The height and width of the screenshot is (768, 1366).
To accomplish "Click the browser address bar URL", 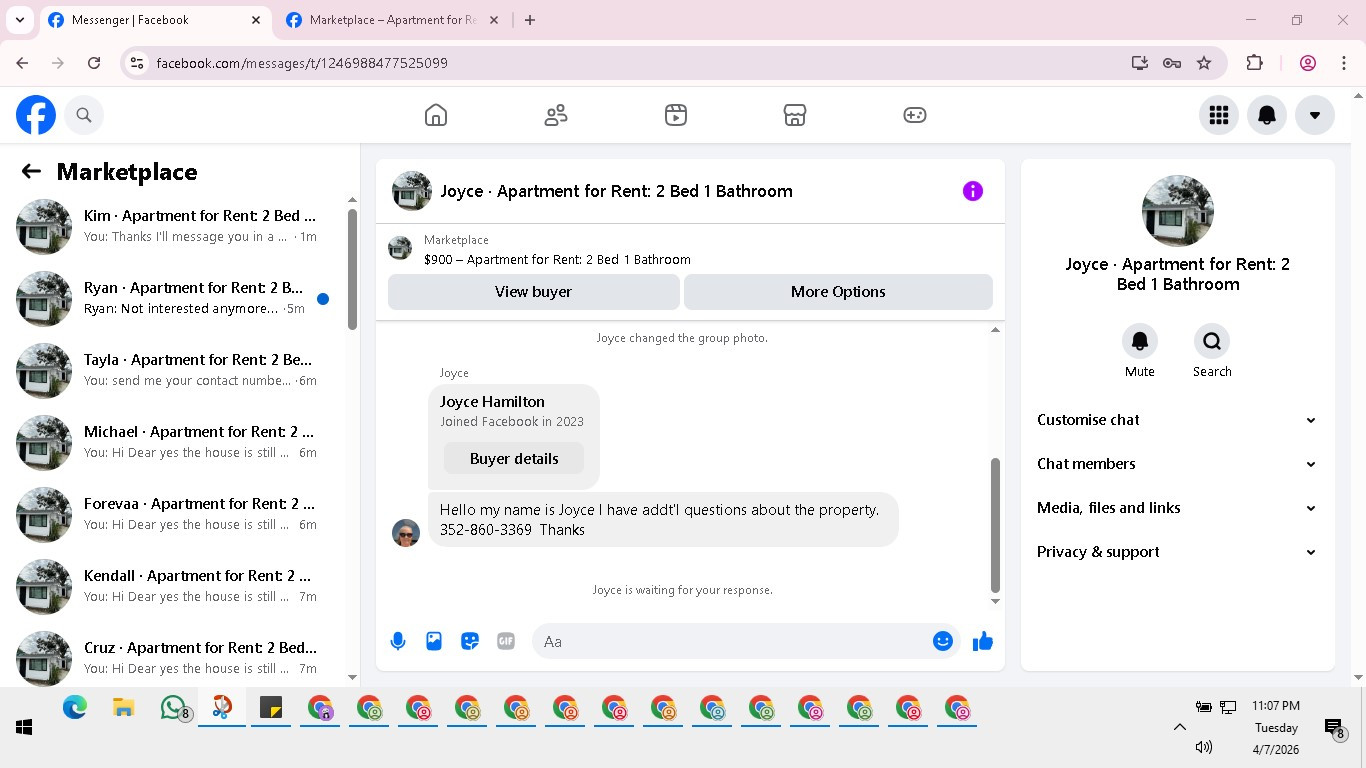I will pyautogui.click(x=302, y=63).
